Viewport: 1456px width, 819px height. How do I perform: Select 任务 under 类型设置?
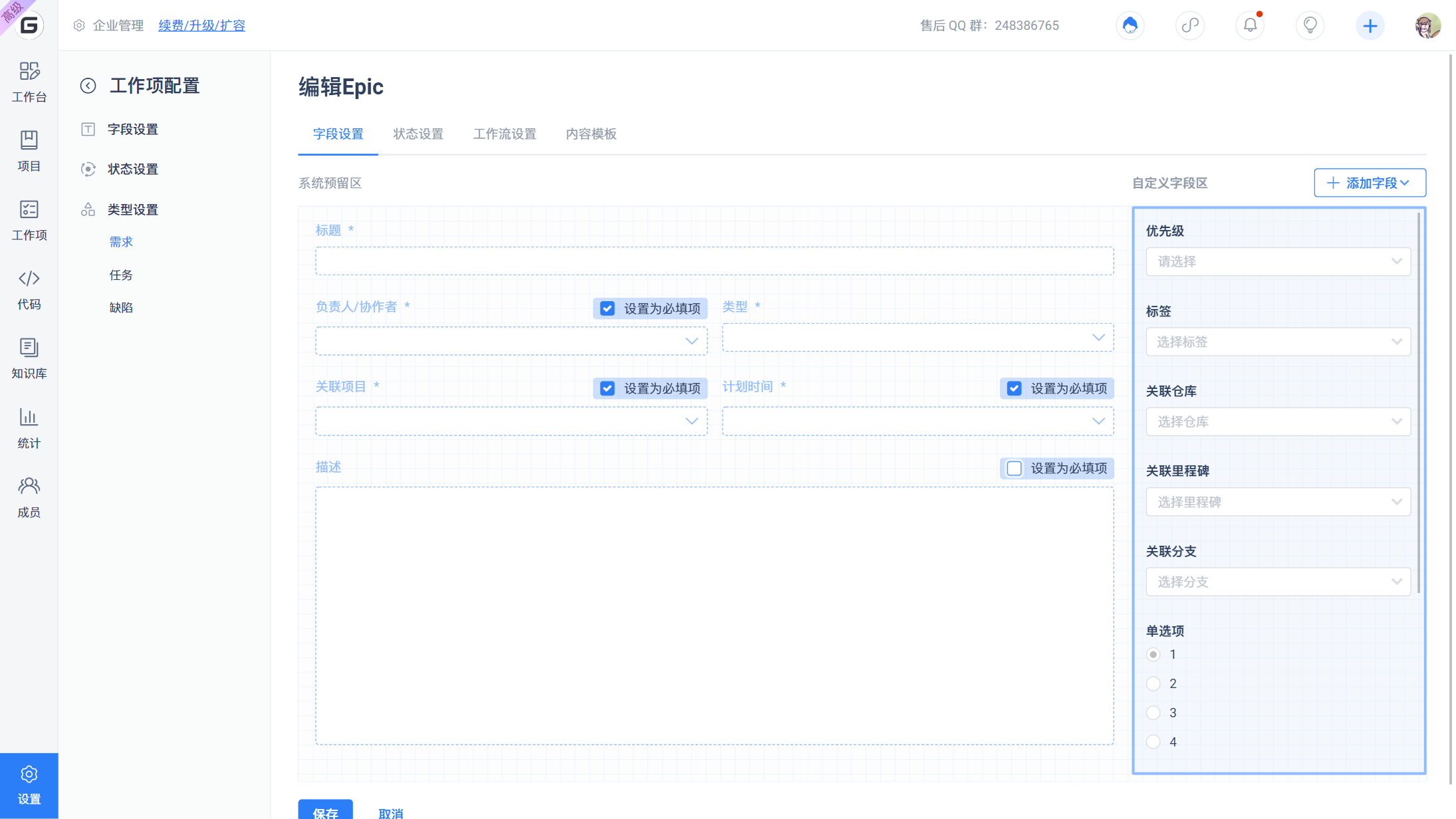121,275
